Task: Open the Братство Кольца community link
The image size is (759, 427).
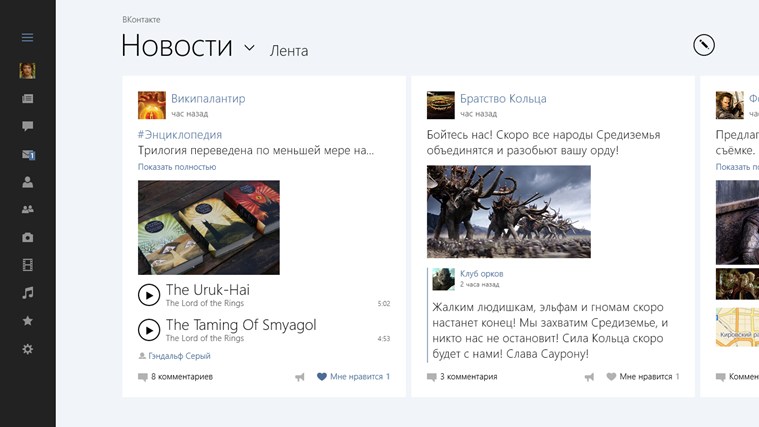Action: (x=503, y=98)
